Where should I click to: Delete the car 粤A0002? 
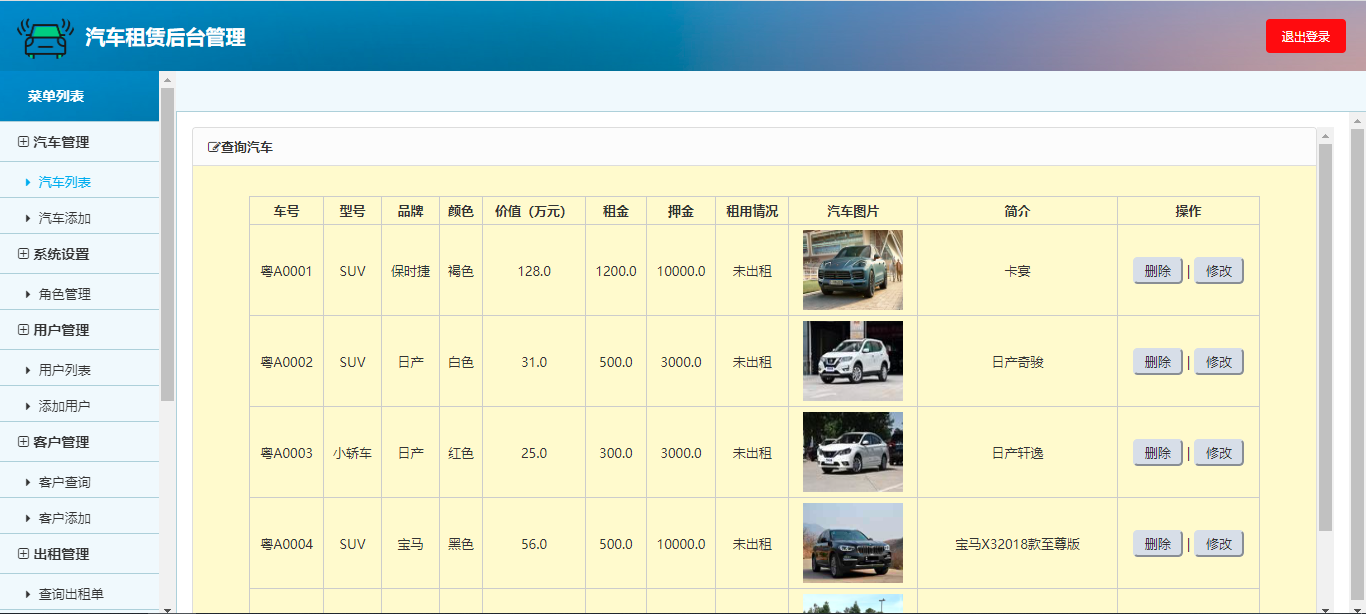click(x=1158, y=362)
